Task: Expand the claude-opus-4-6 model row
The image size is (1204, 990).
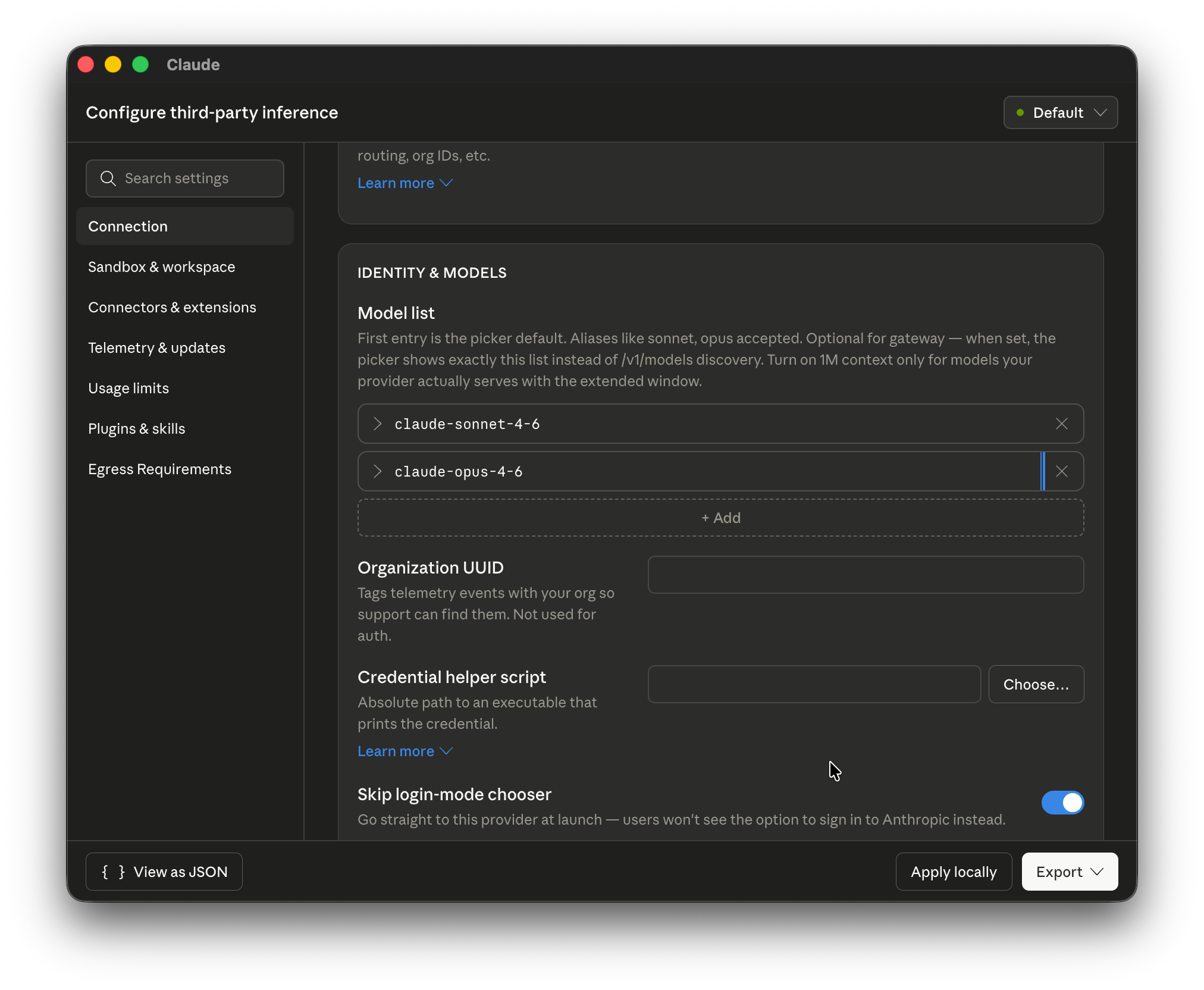Action: [377, 471]
